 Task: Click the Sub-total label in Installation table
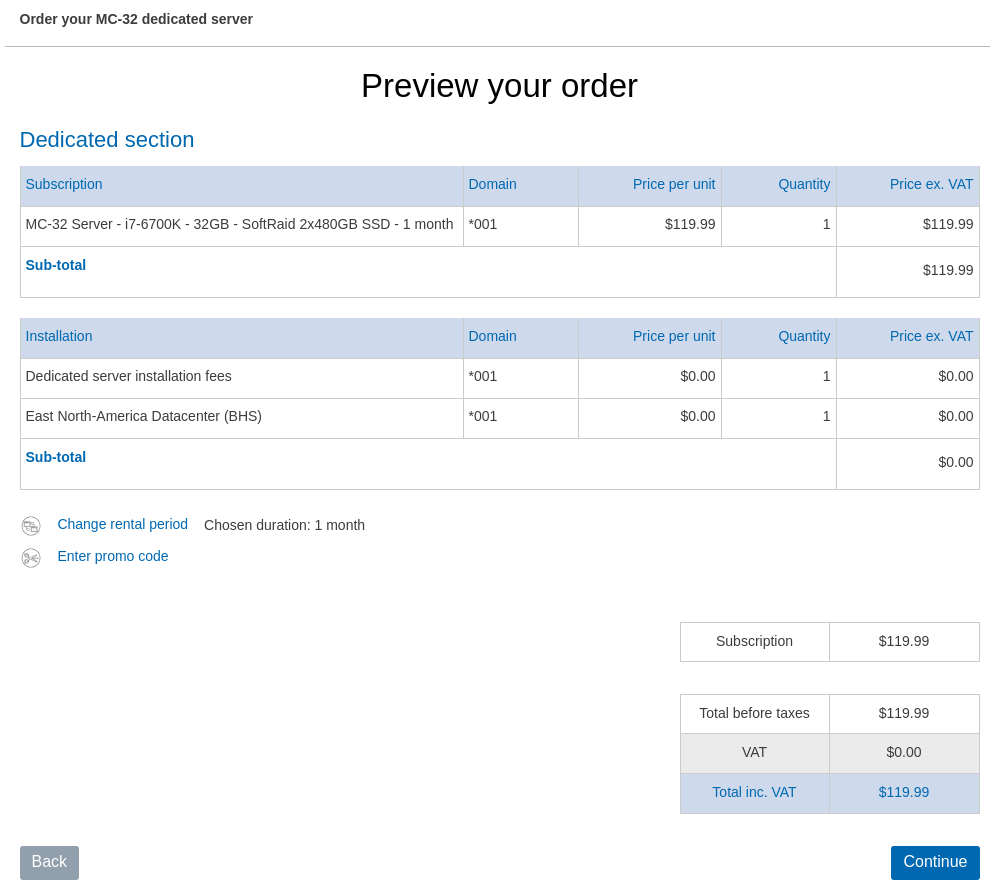(56, 457)
